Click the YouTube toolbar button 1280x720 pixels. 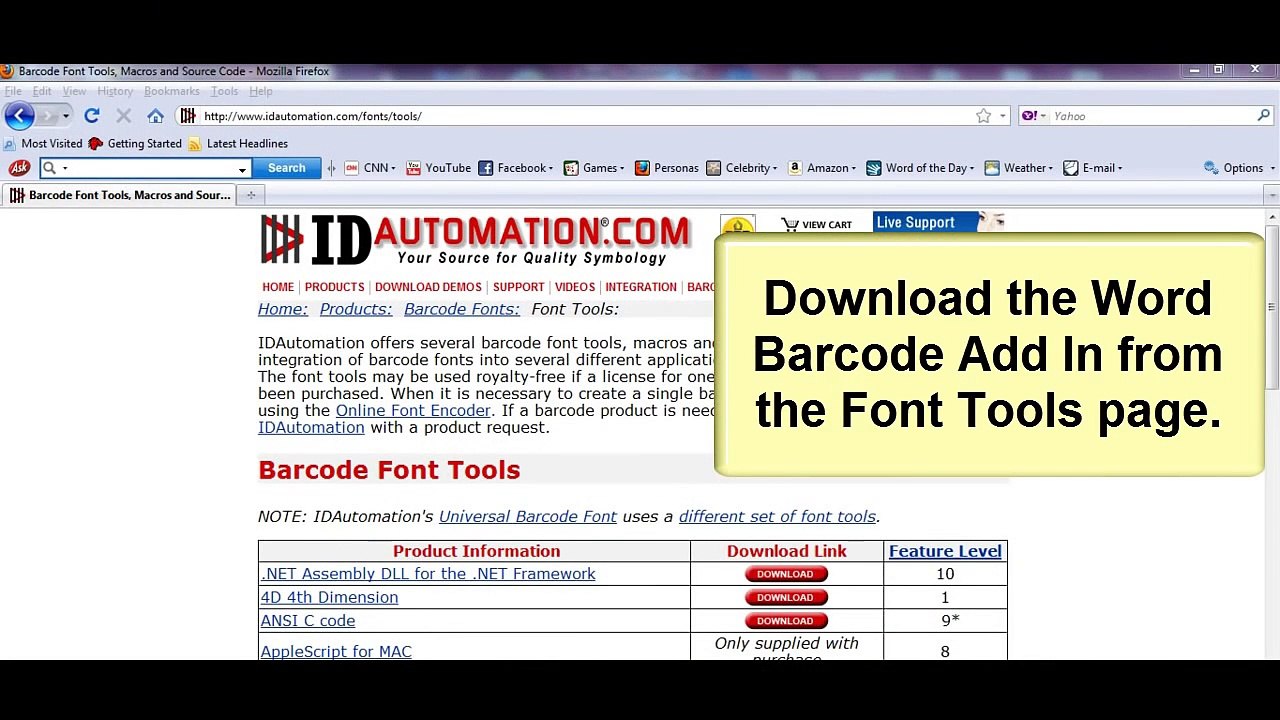(x=438, y=168)
